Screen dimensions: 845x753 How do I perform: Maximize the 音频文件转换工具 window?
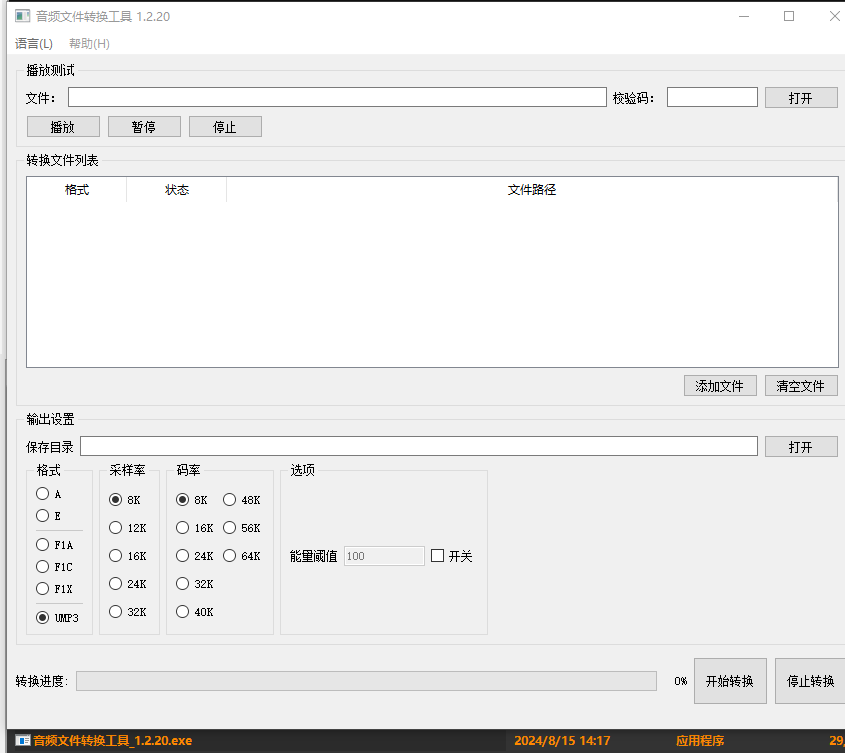point(789,16)
